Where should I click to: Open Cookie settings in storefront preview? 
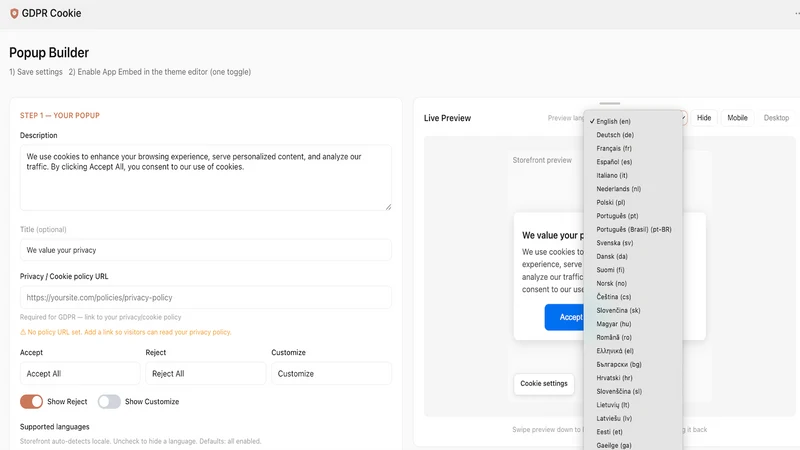point(544,384)
